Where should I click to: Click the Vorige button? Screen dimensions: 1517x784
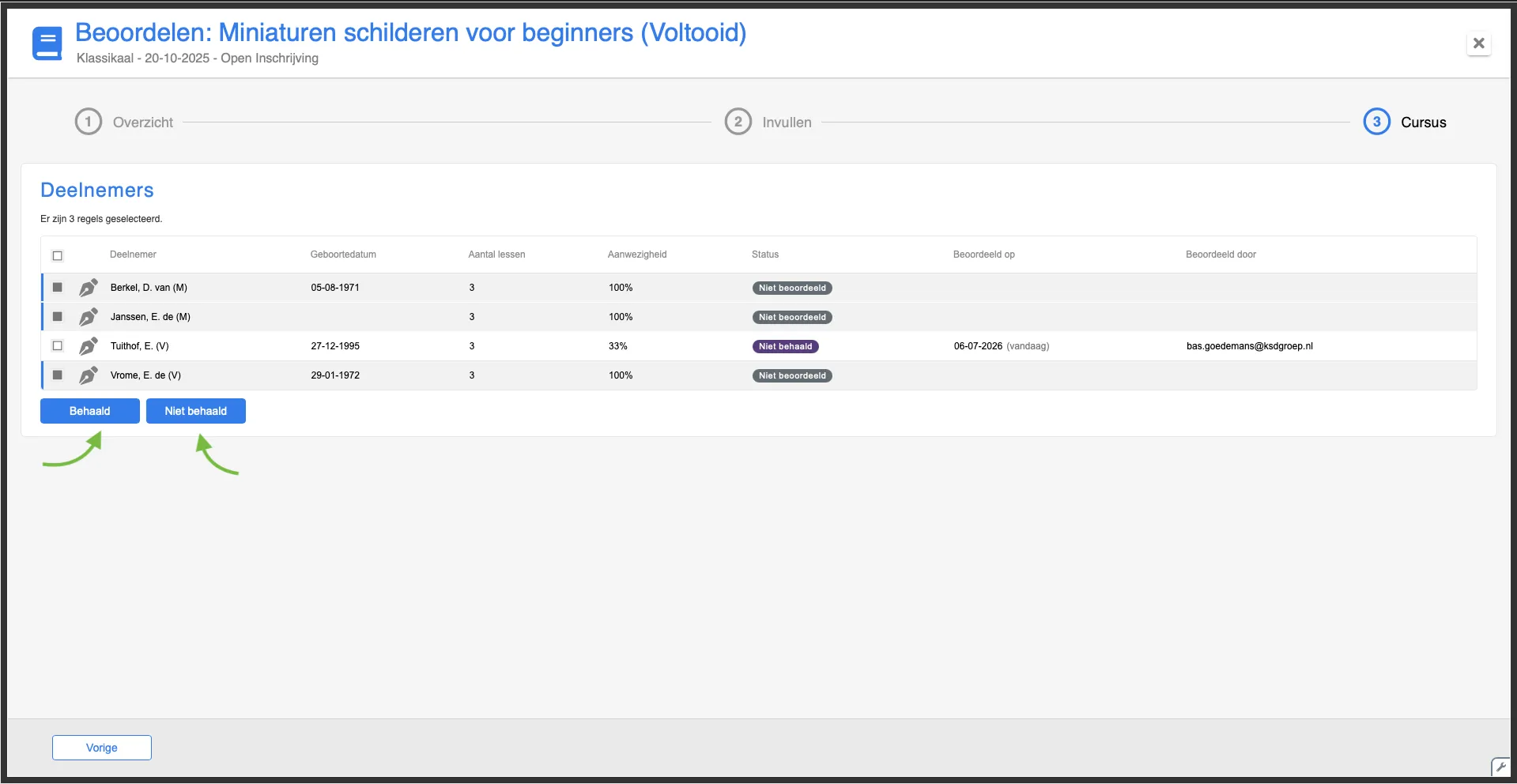click(102, 748)
